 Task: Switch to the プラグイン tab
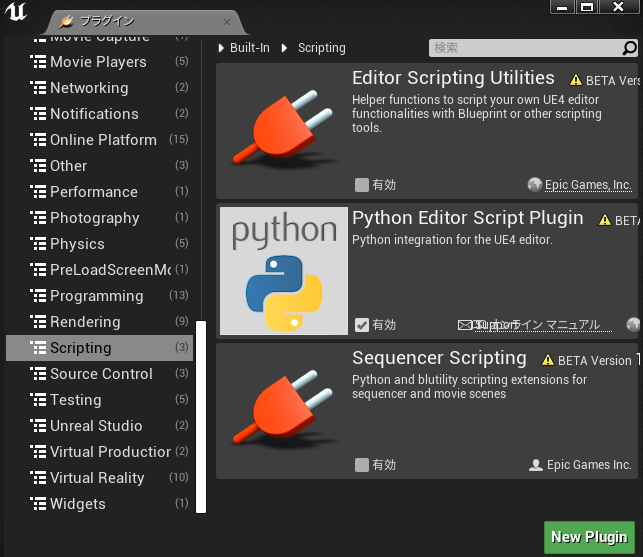140,20
